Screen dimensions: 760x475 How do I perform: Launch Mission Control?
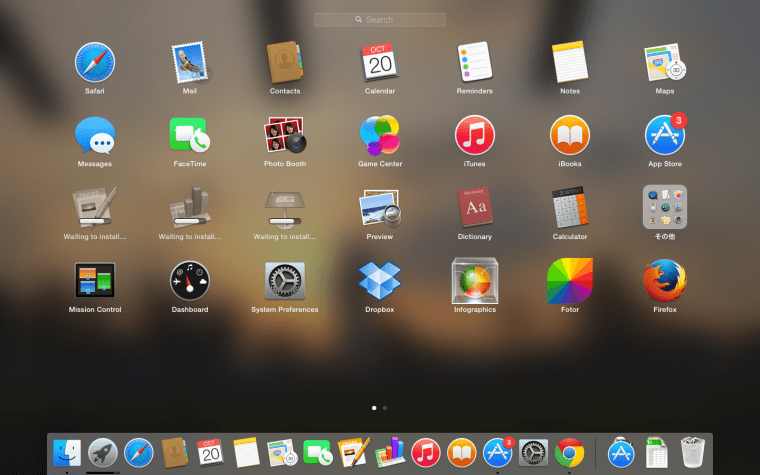(95, 280)
